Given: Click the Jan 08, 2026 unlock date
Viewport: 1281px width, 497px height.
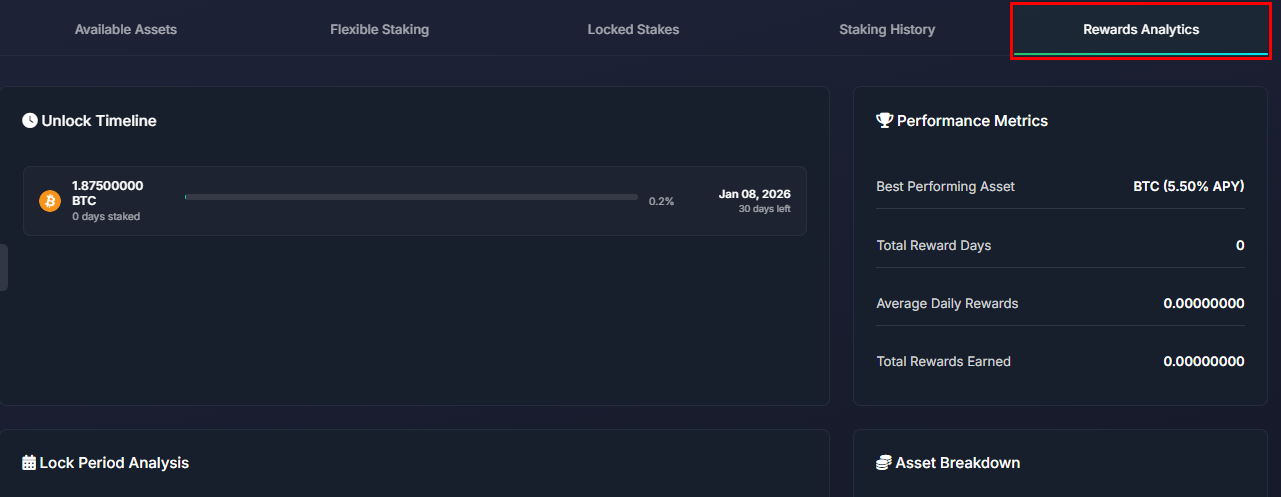Looking at the screenshot, I should click(754, 194).
